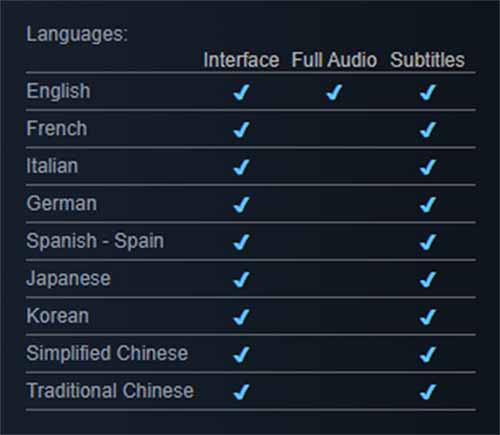Click the English Interface checkmark

coord(241,92)
